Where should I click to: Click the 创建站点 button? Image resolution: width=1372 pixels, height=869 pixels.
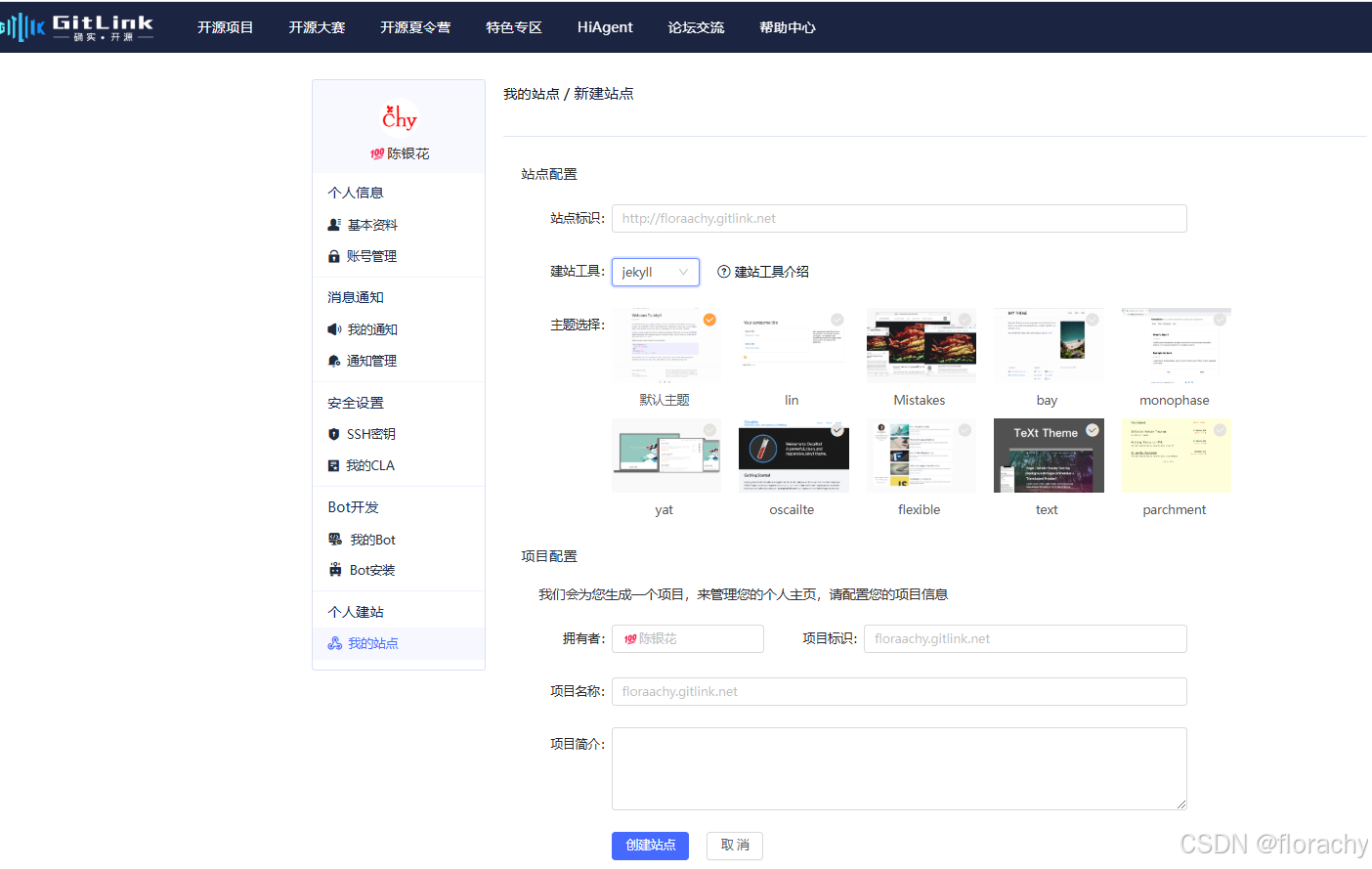click(650, 846)
